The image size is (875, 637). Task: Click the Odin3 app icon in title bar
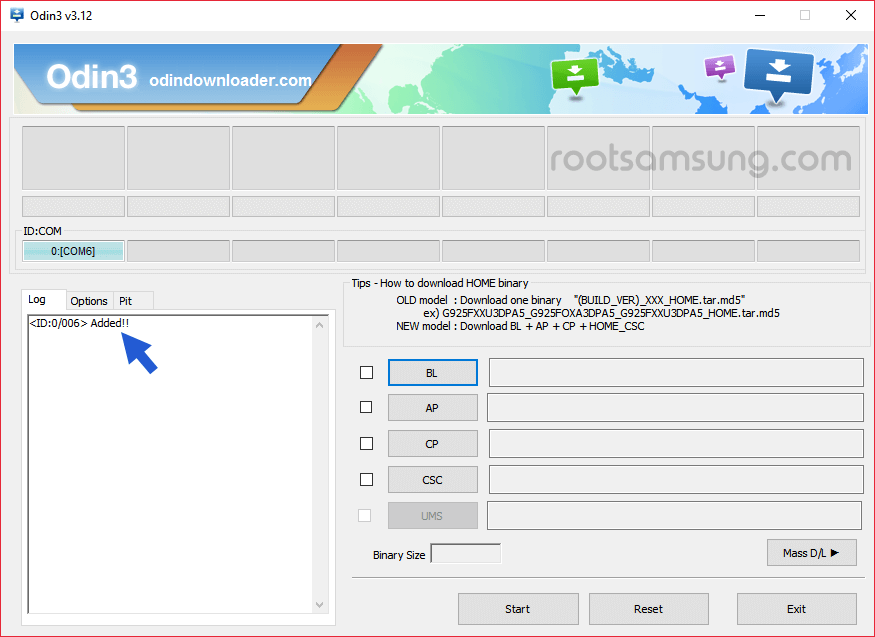tap(17, 15)
